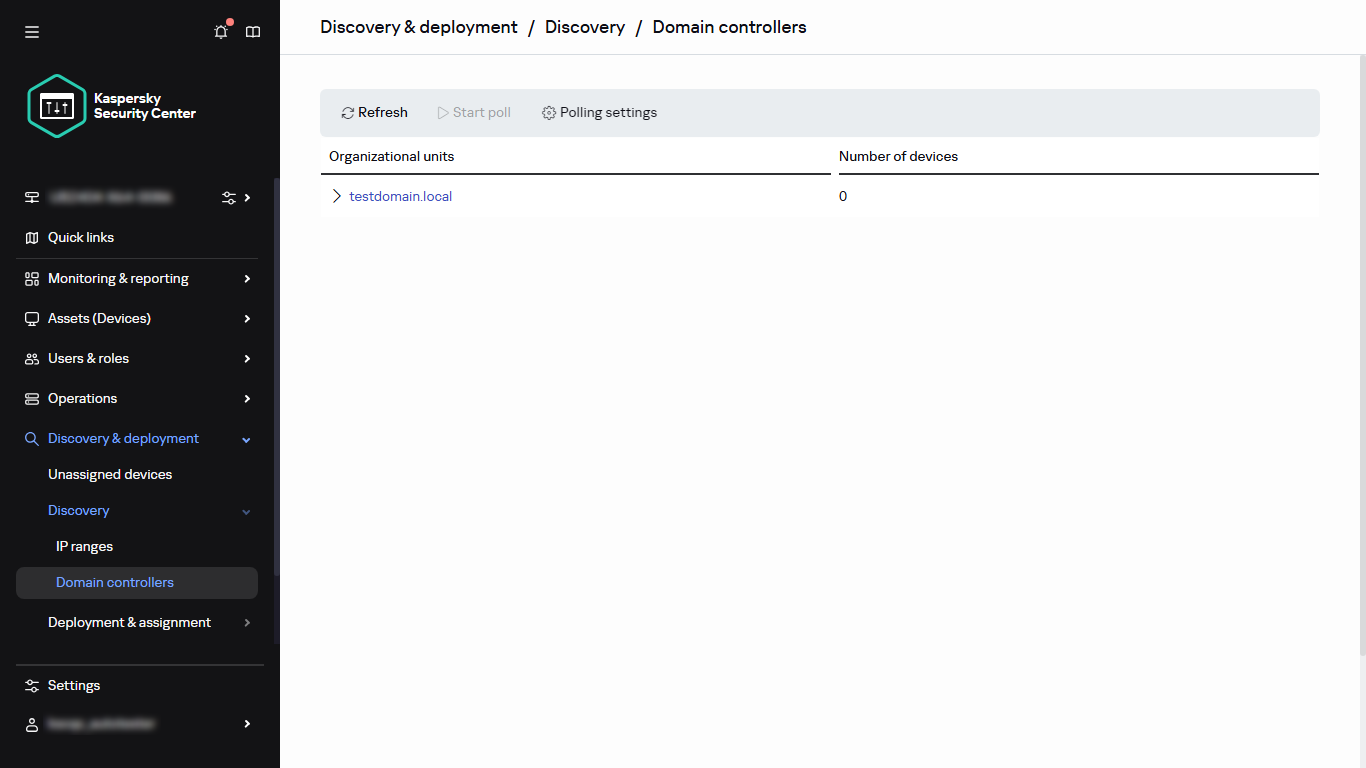
Task: Open the navigation hamburger menu
Action: click(31, 31)
